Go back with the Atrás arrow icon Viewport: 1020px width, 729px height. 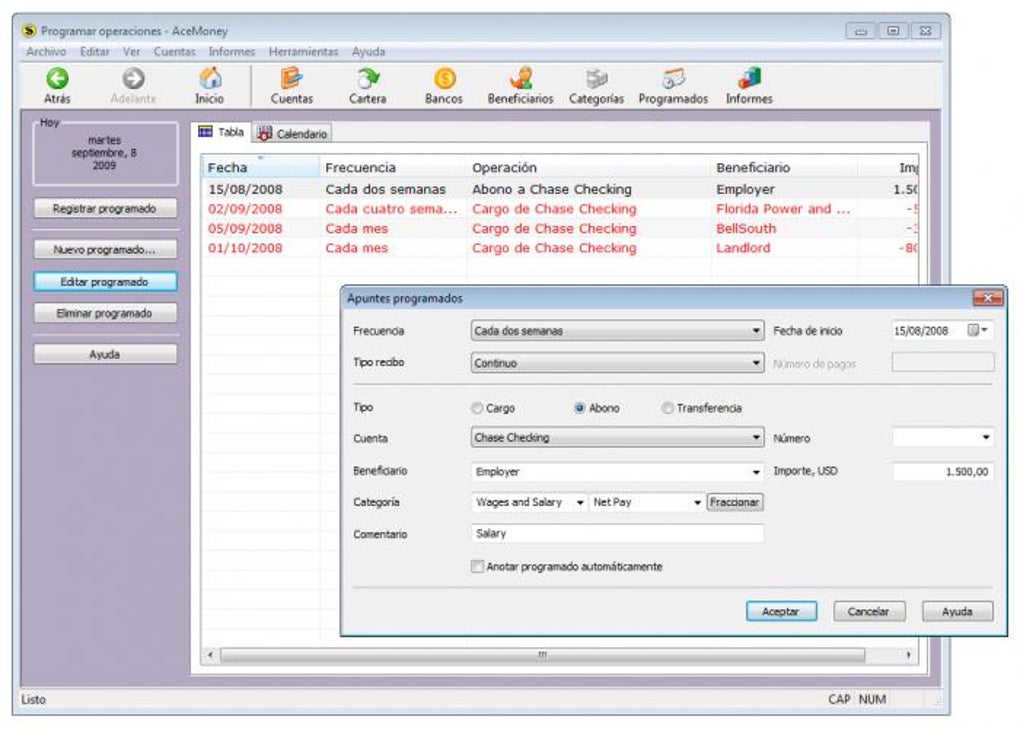[57, 79]
